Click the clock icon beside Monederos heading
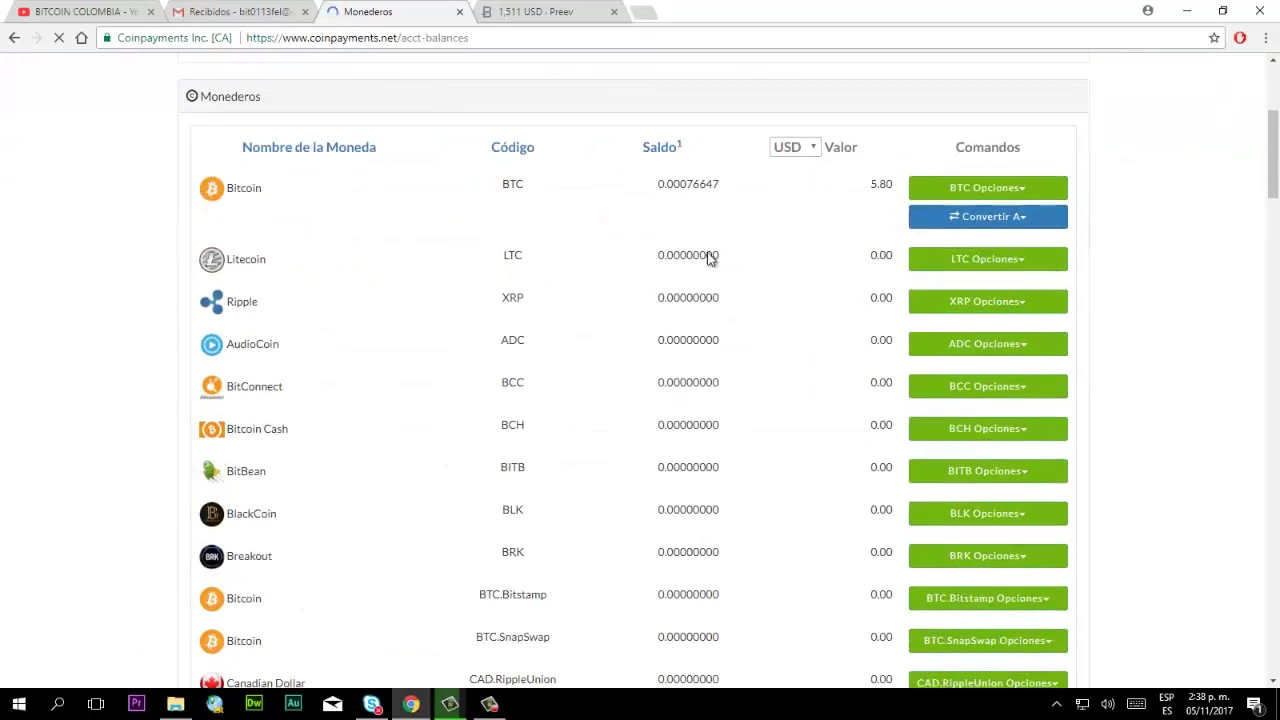 pos(192,96)
